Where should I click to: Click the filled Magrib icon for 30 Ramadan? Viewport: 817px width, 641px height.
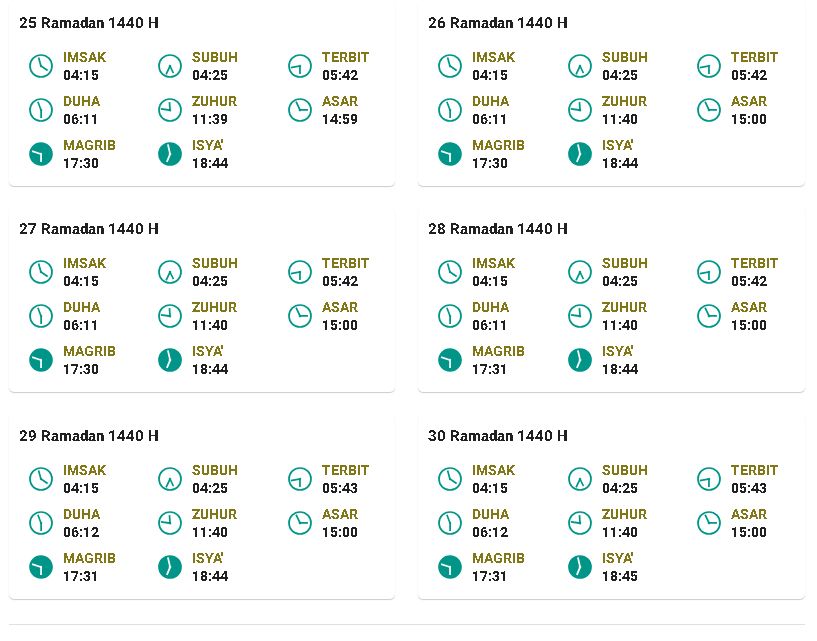point(450,568)
